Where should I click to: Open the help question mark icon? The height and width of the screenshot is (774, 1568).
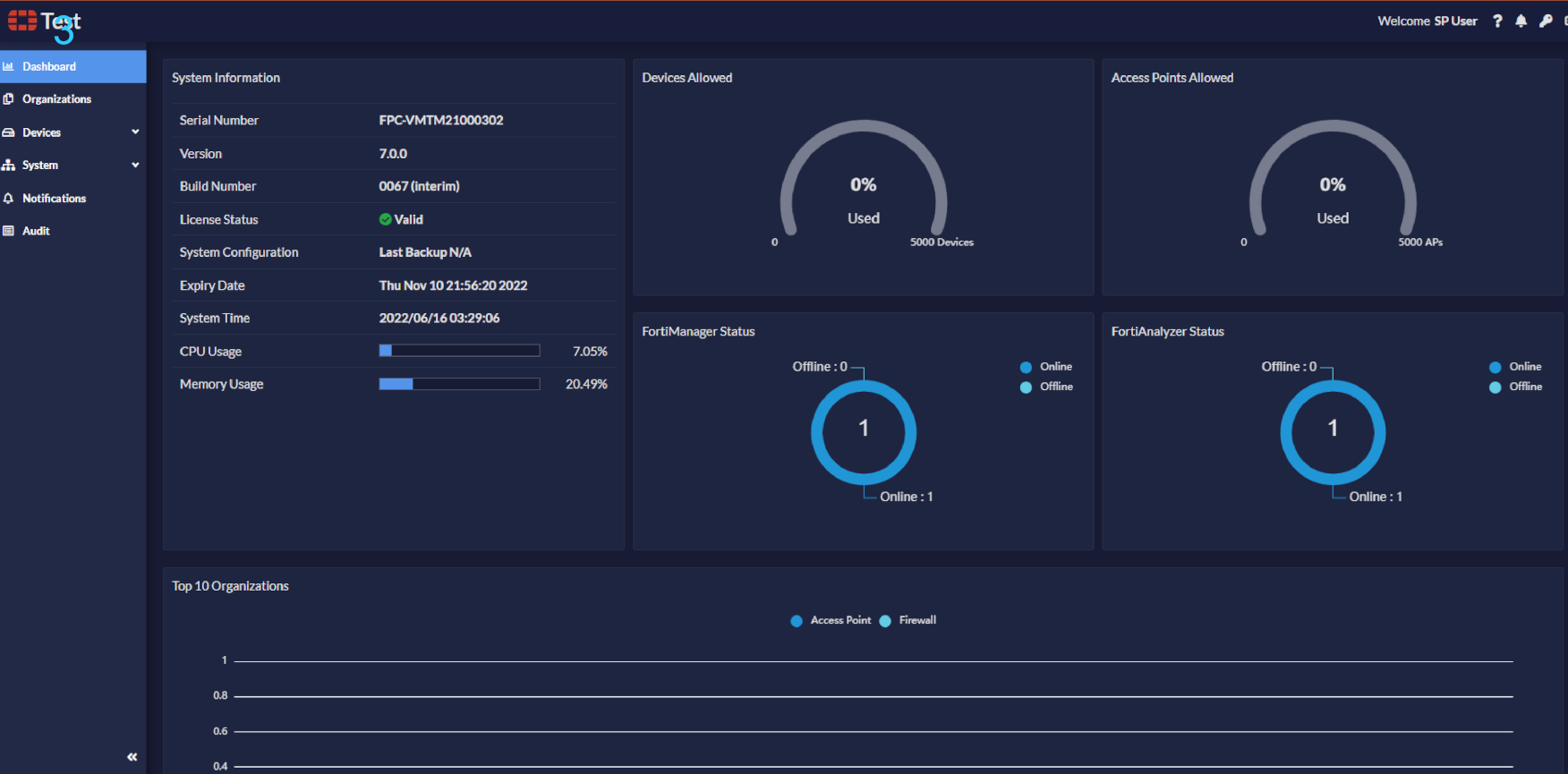click(x=1497, y=21)
